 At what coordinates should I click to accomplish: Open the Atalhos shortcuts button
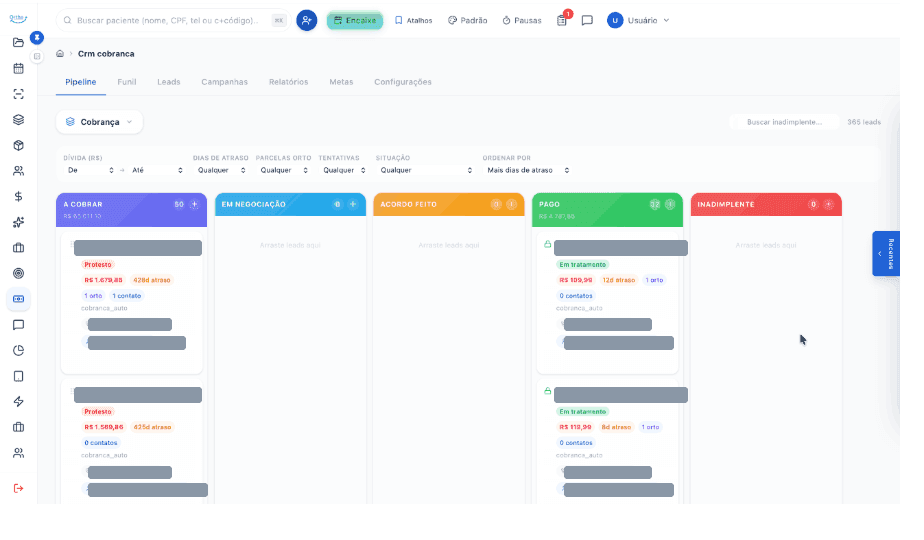coord(414,20)
